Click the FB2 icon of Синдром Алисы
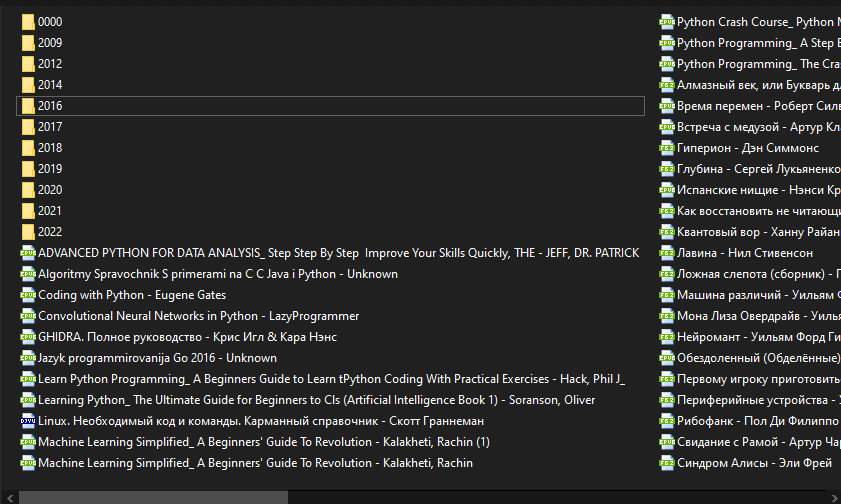The height and width of the screenshot is (504, 841). coord(667,463)
